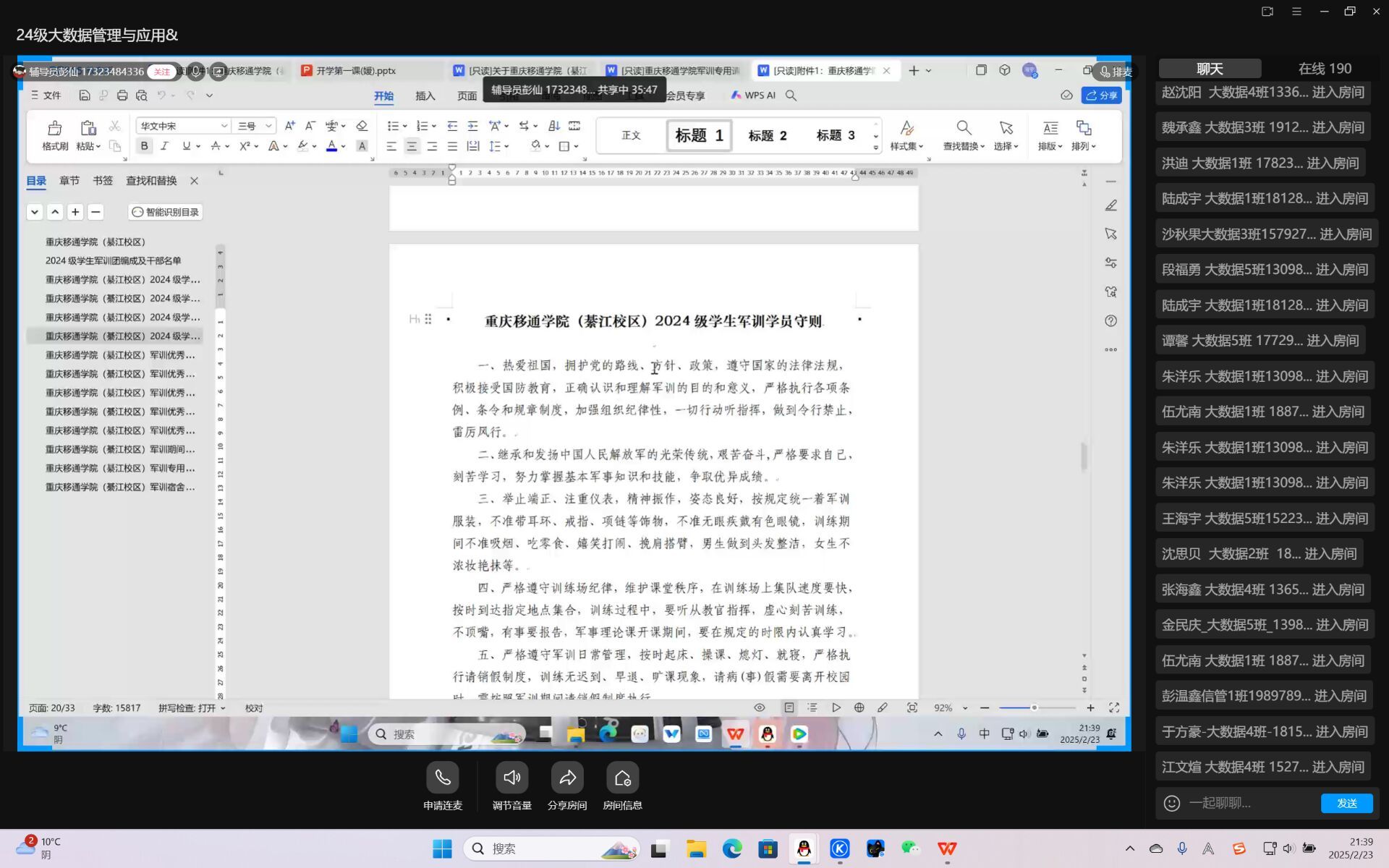This screenshot has width=1389, height=868.
Task: Click the 调节音量 speaker icon
Action: pyautogui.click(x=511, y=778)
